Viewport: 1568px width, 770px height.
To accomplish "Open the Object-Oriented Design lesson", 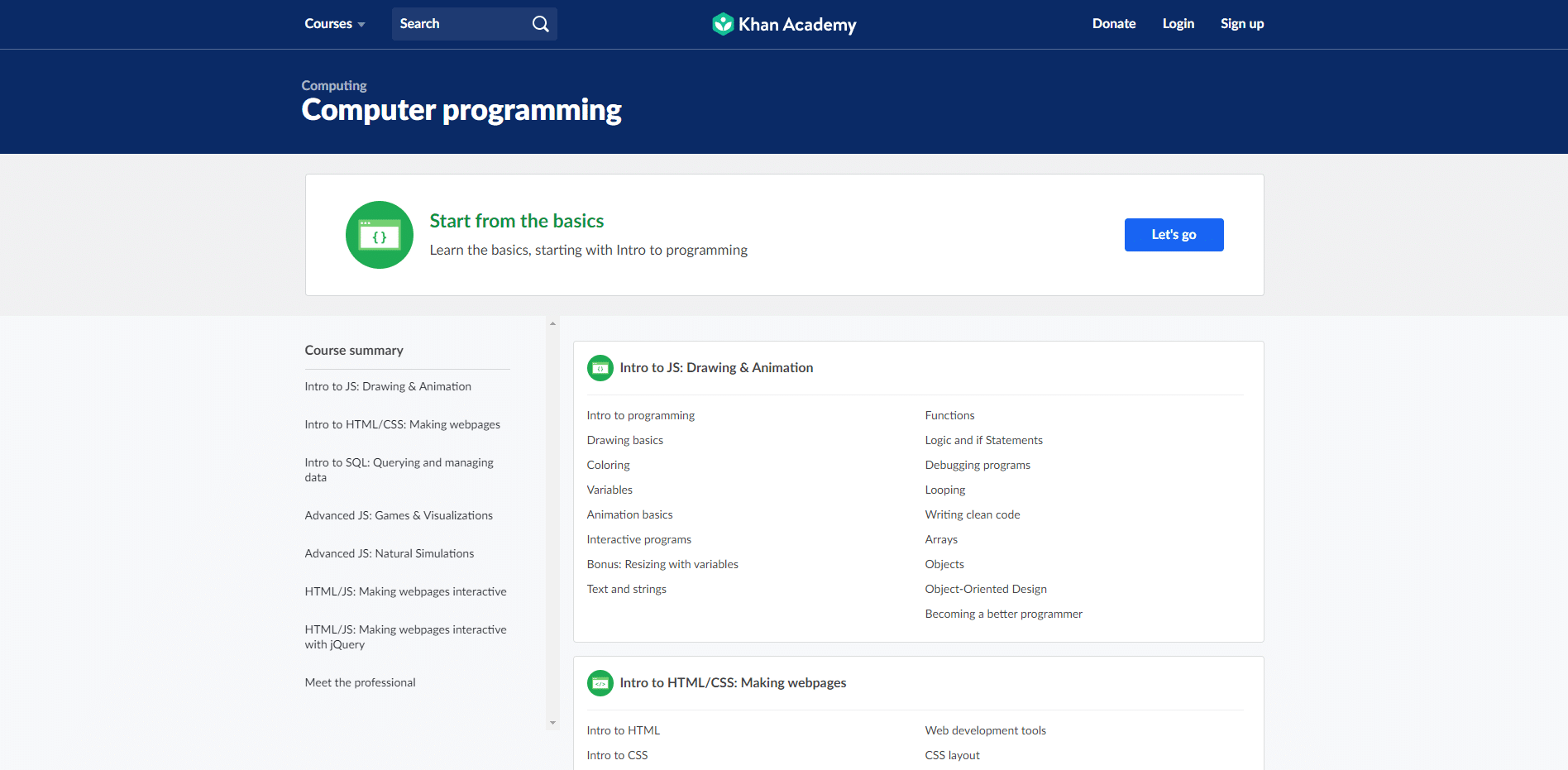I will (x=986, y=589).
